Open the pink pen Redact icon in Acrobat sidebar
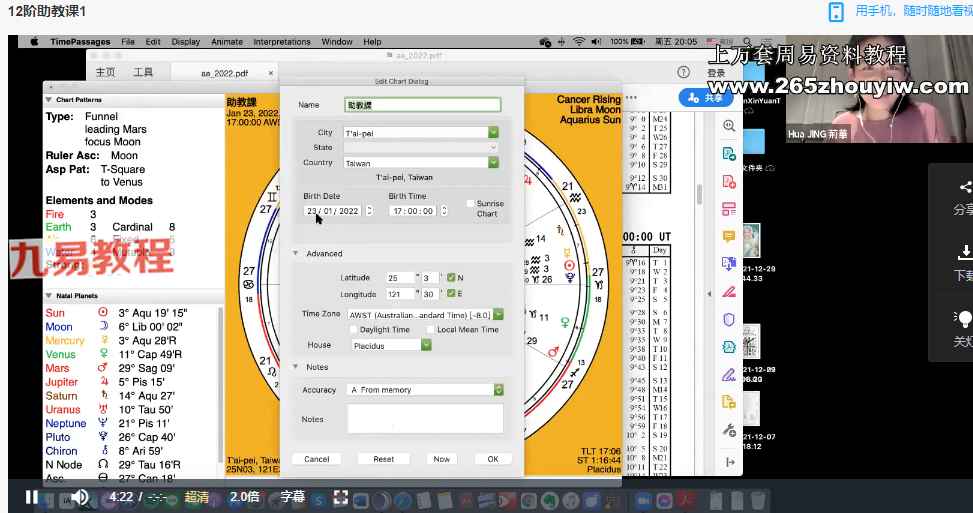The image size is (973, 513). 729,292
